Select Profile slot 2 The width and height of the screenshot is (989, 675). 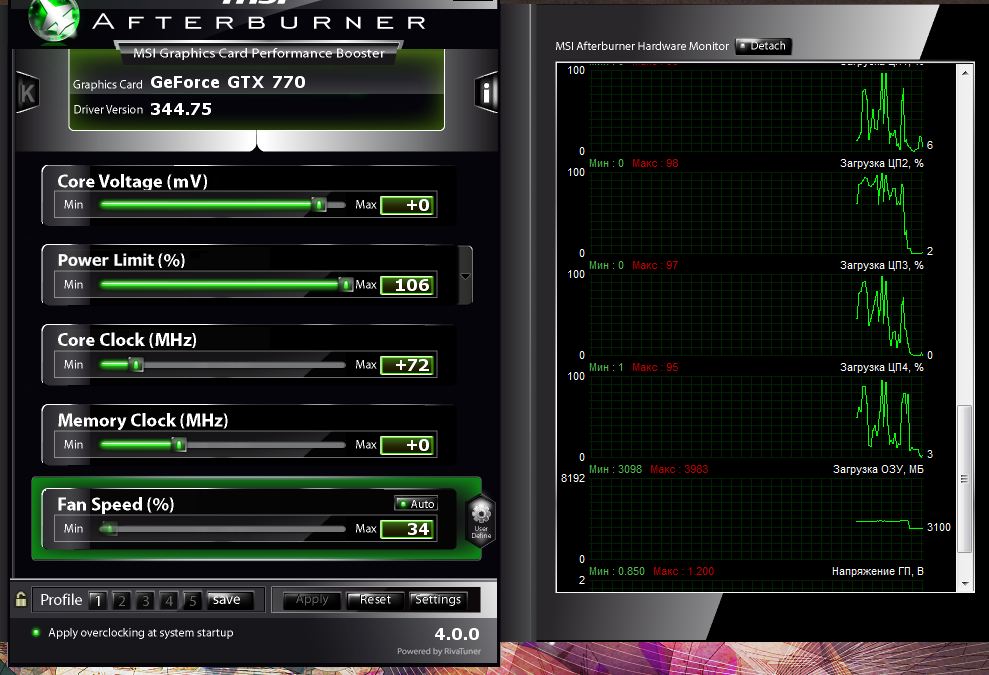(x=122, y=601)
